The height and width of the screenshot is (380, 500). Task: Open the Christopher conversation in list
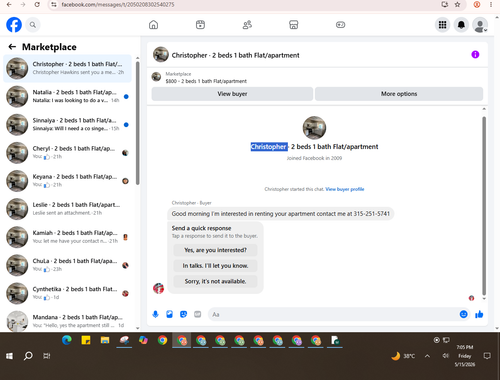tap(67, 68)
